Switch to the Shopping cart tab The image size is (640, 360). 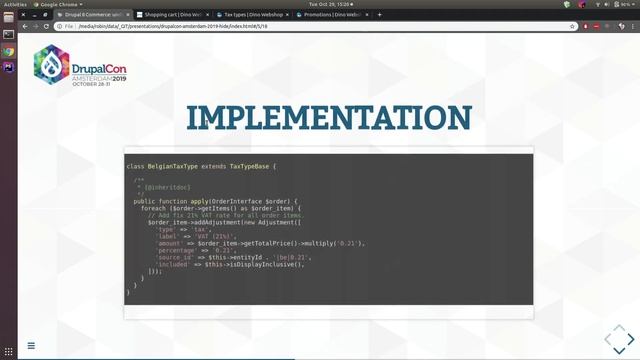tap(173, 15)
